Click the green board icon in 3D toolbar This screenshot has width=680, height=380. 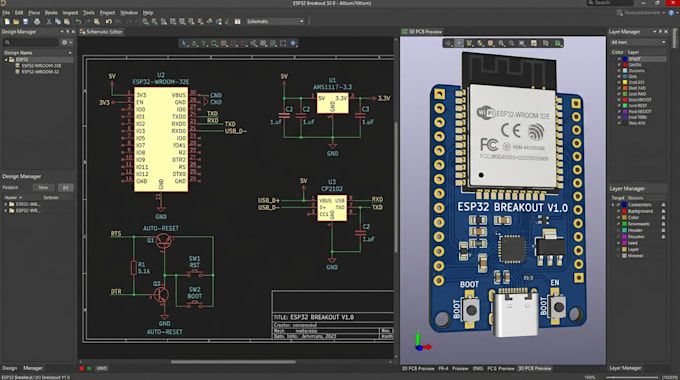[x=558, y=43]
